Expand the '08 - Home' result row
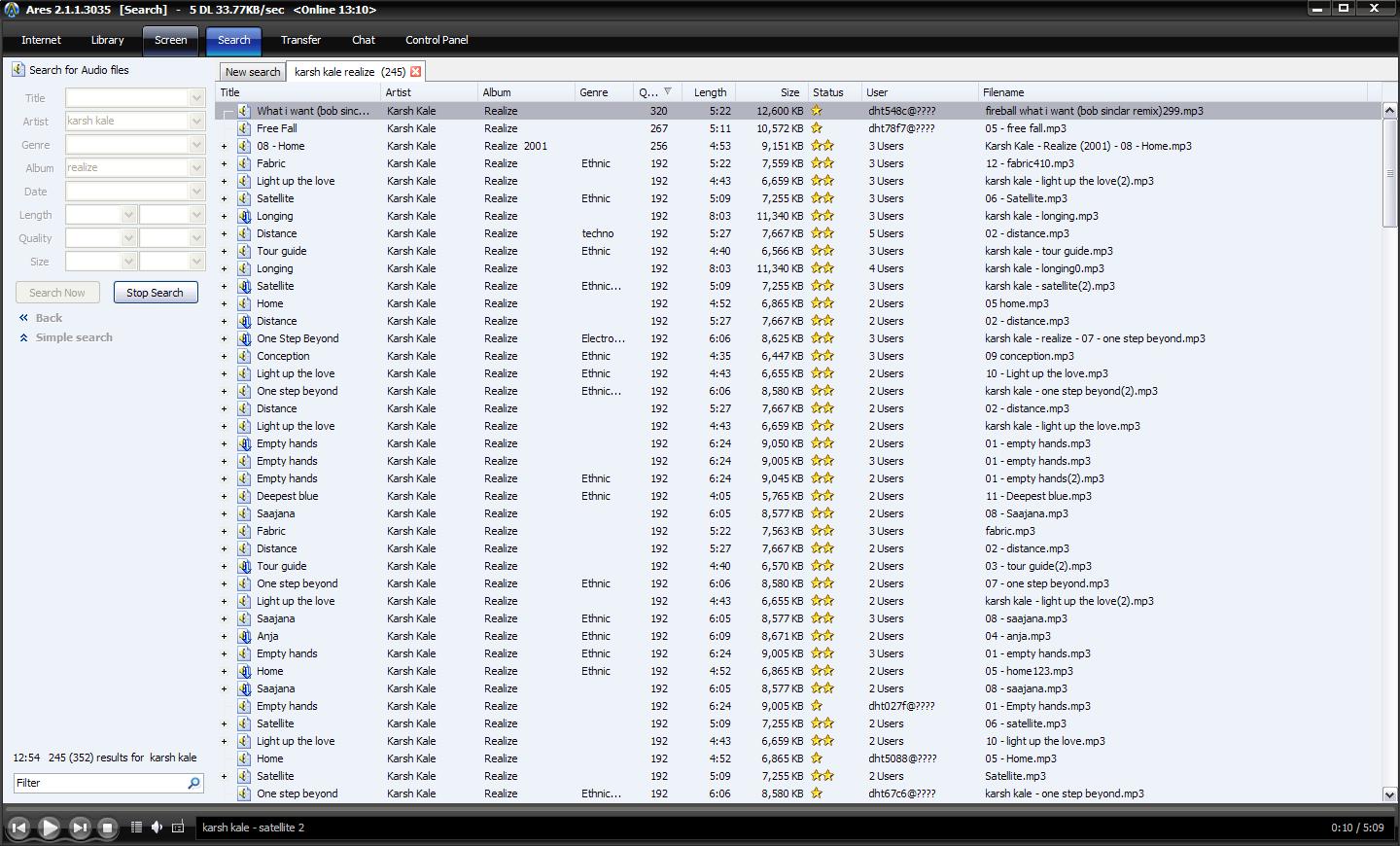This screenshot has width=1400, height=846. click(x=224, y=146)
